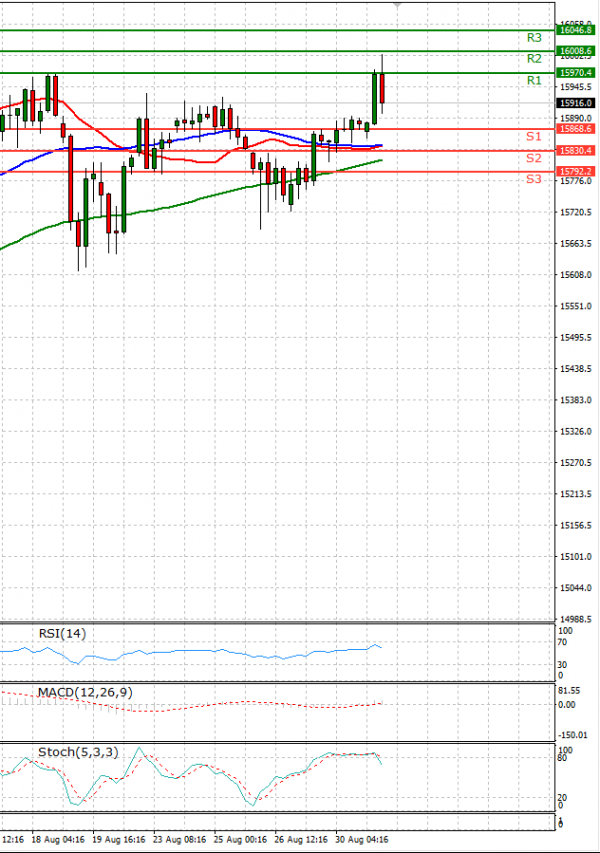The image size is (600, 853).
Task: Click the RSI(14) indicator label
Action: (62, 634)
